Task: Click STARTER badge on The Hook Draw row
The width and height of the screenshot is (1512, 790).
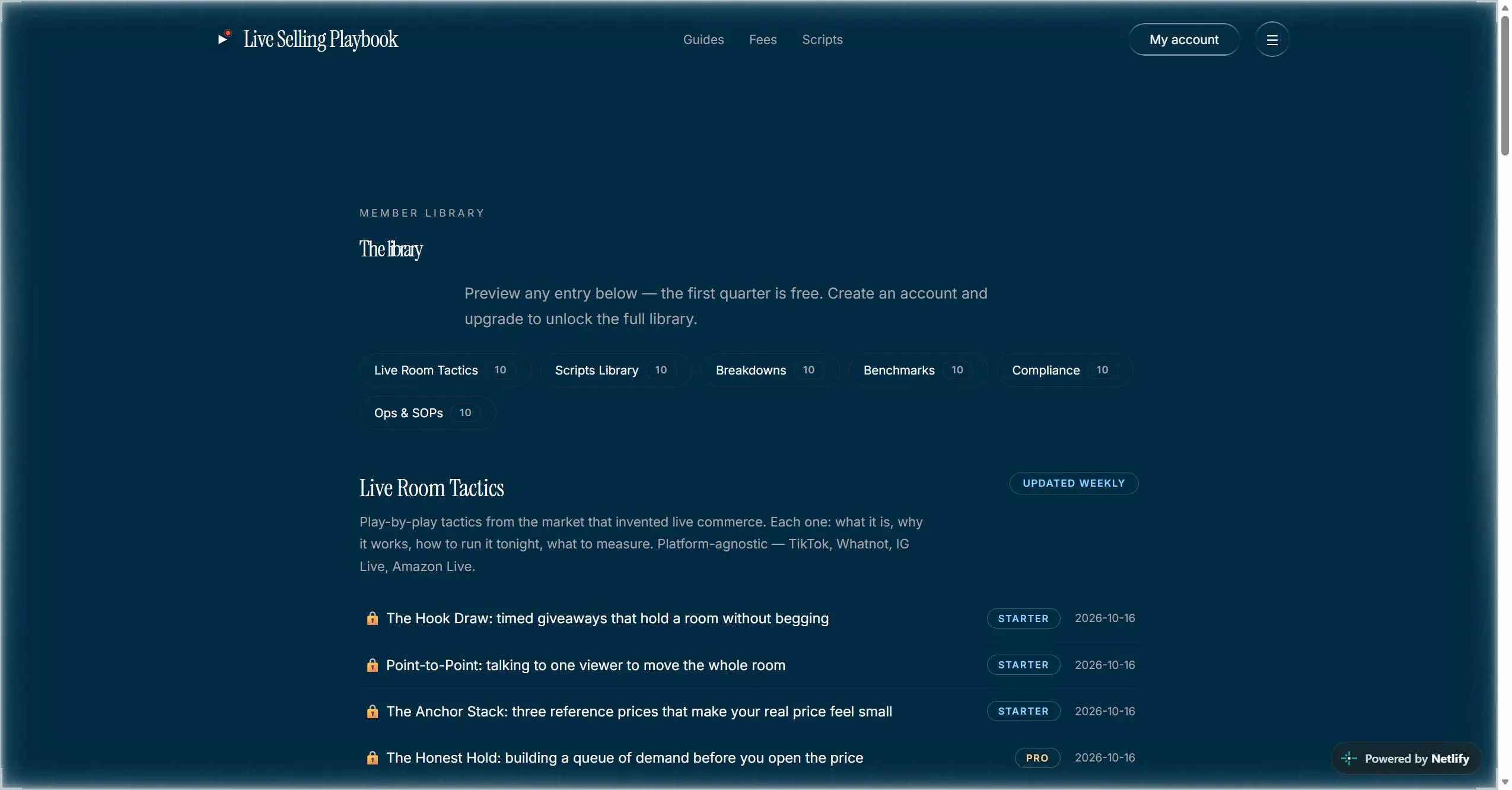Action: [1023, 618]
